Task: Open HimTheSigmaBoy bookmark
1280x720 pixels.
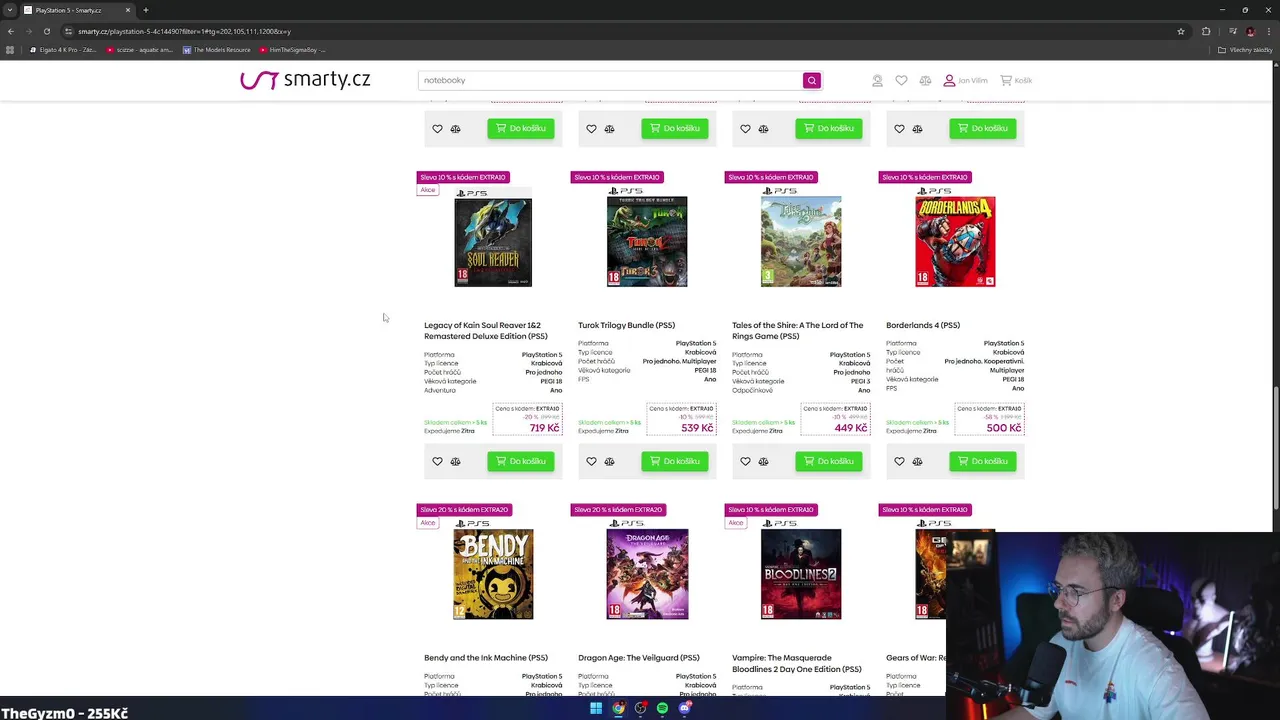Action: [293, 50]
